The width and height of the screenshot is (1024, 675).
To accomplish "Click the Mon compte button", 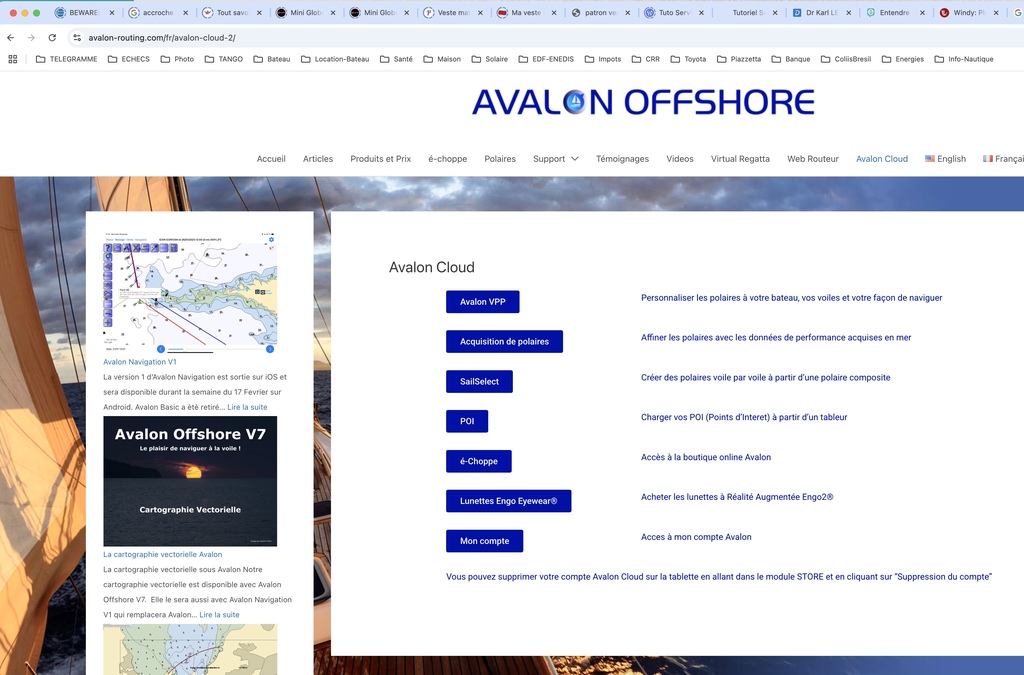I will (485, 541).
